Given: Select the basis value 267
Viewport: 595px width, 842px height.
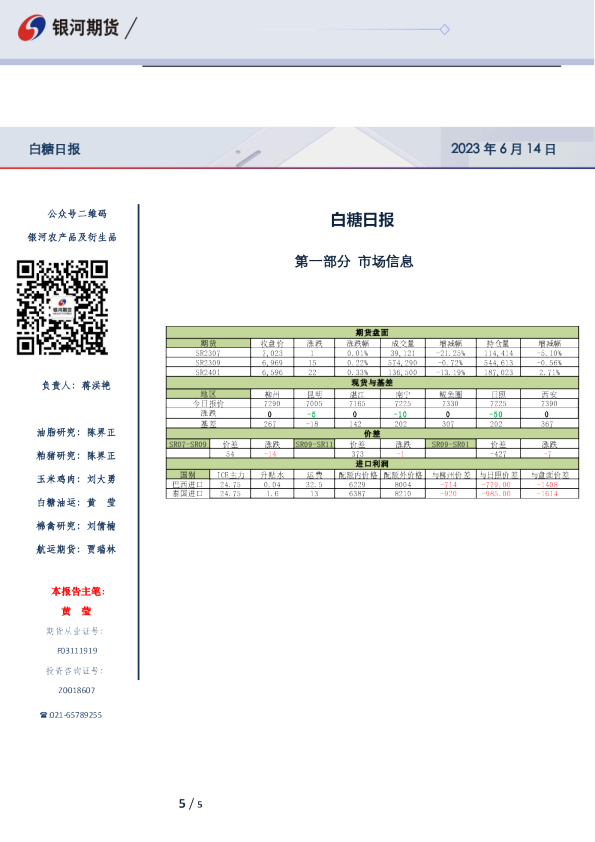Looking at the screenshot, I should point(270,424).
